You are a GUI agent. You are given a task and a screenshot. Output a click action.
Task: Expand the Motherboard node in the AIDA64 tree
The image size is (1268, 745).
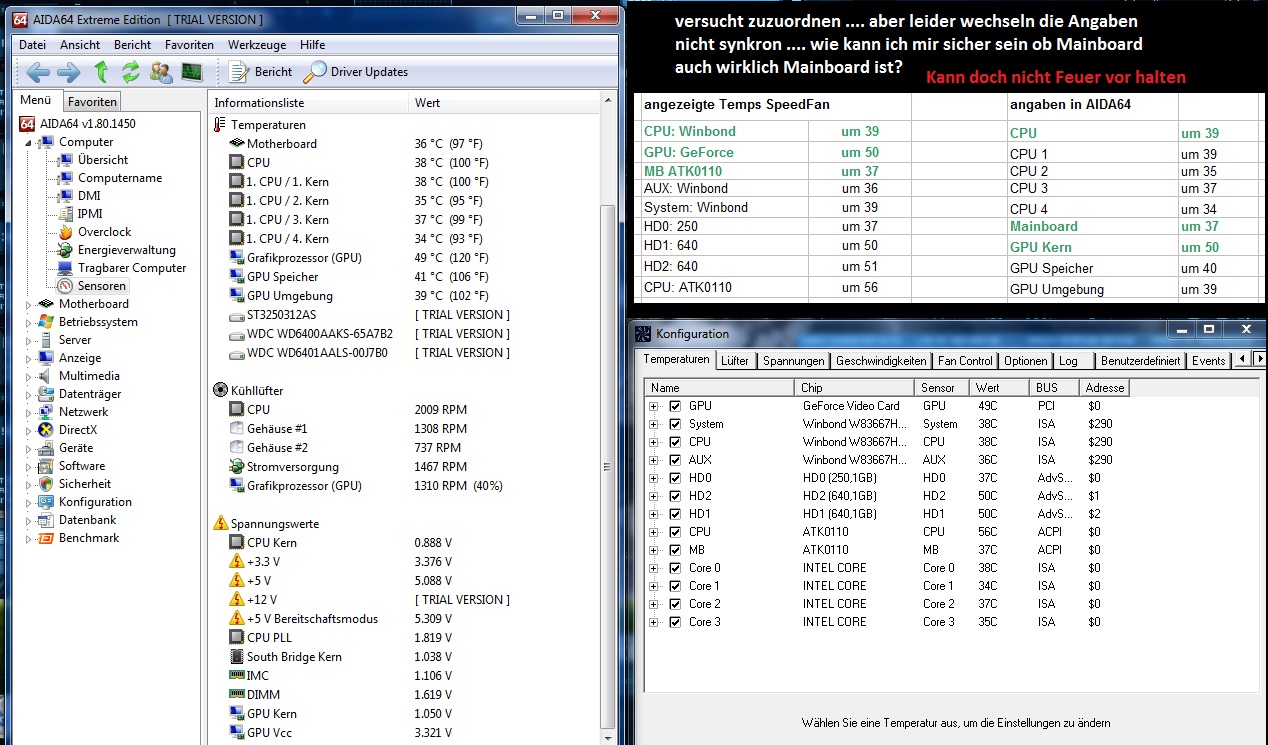[x=29, y=304]
